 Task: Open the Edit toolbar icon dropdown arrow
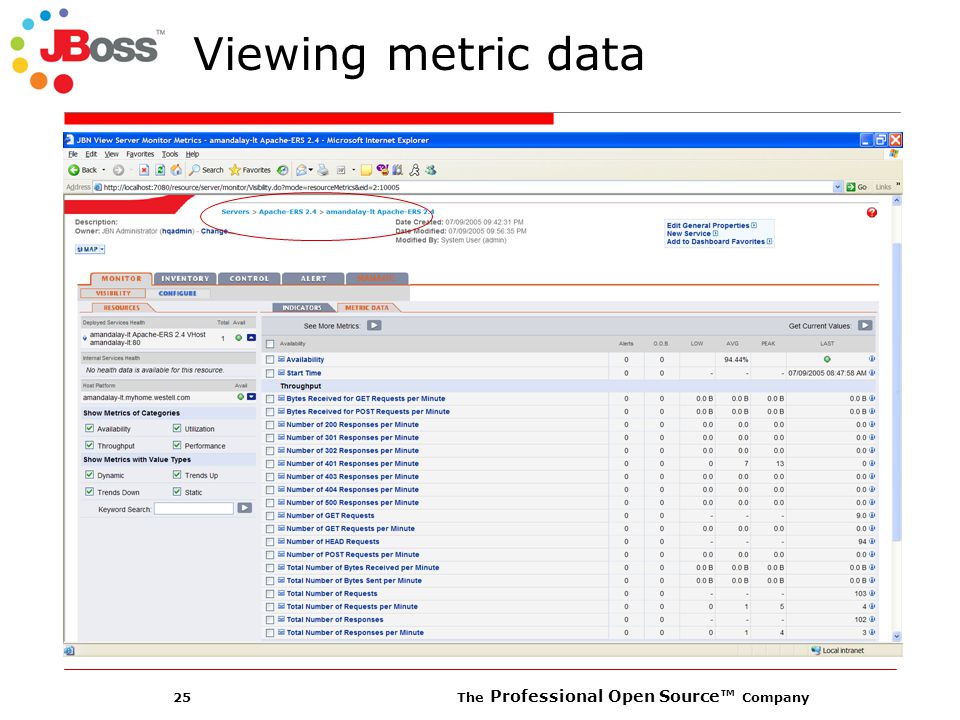(353, 170)
